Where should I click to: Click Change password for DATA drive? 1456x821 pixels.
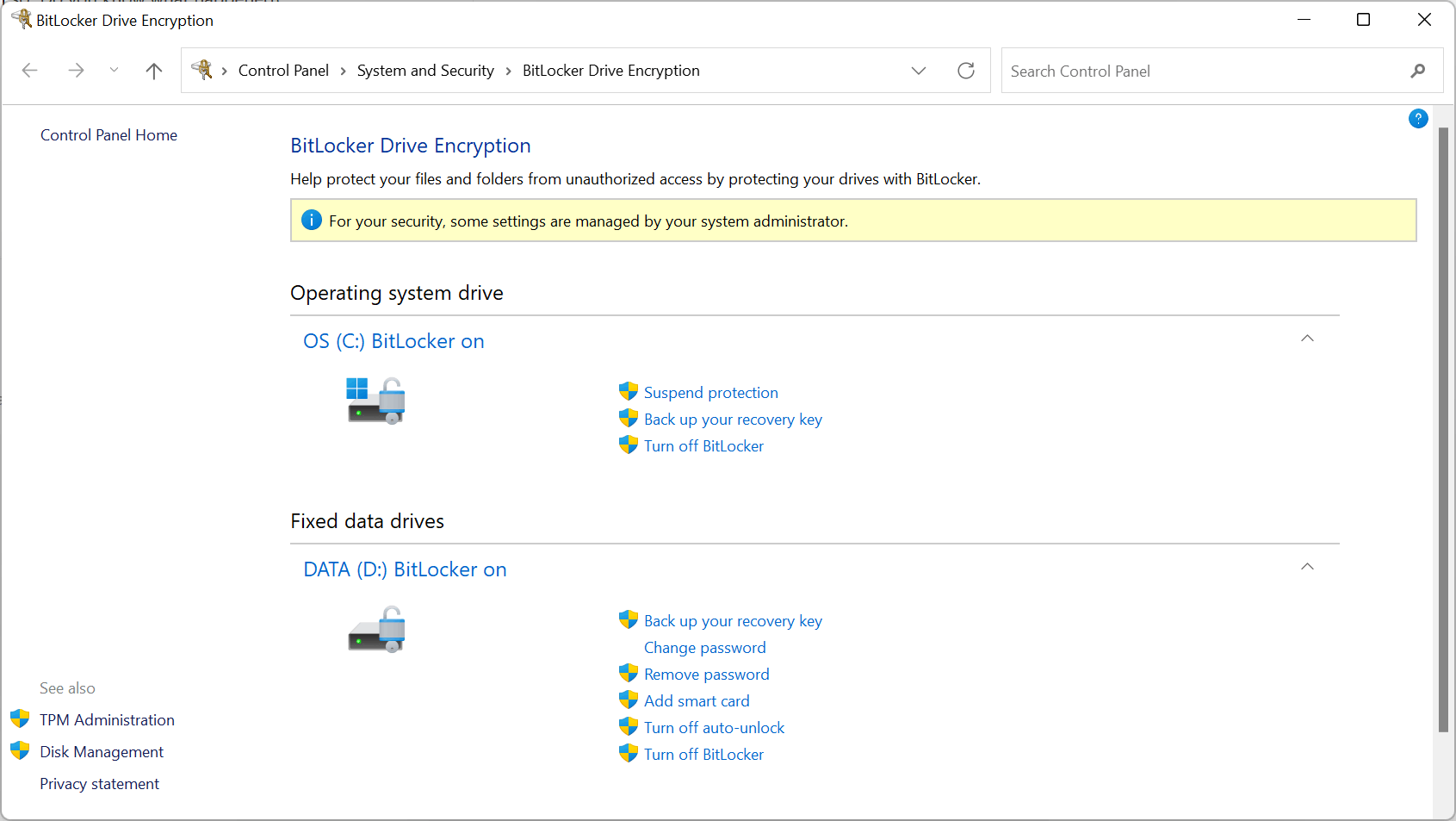click(x=704, y=648)
